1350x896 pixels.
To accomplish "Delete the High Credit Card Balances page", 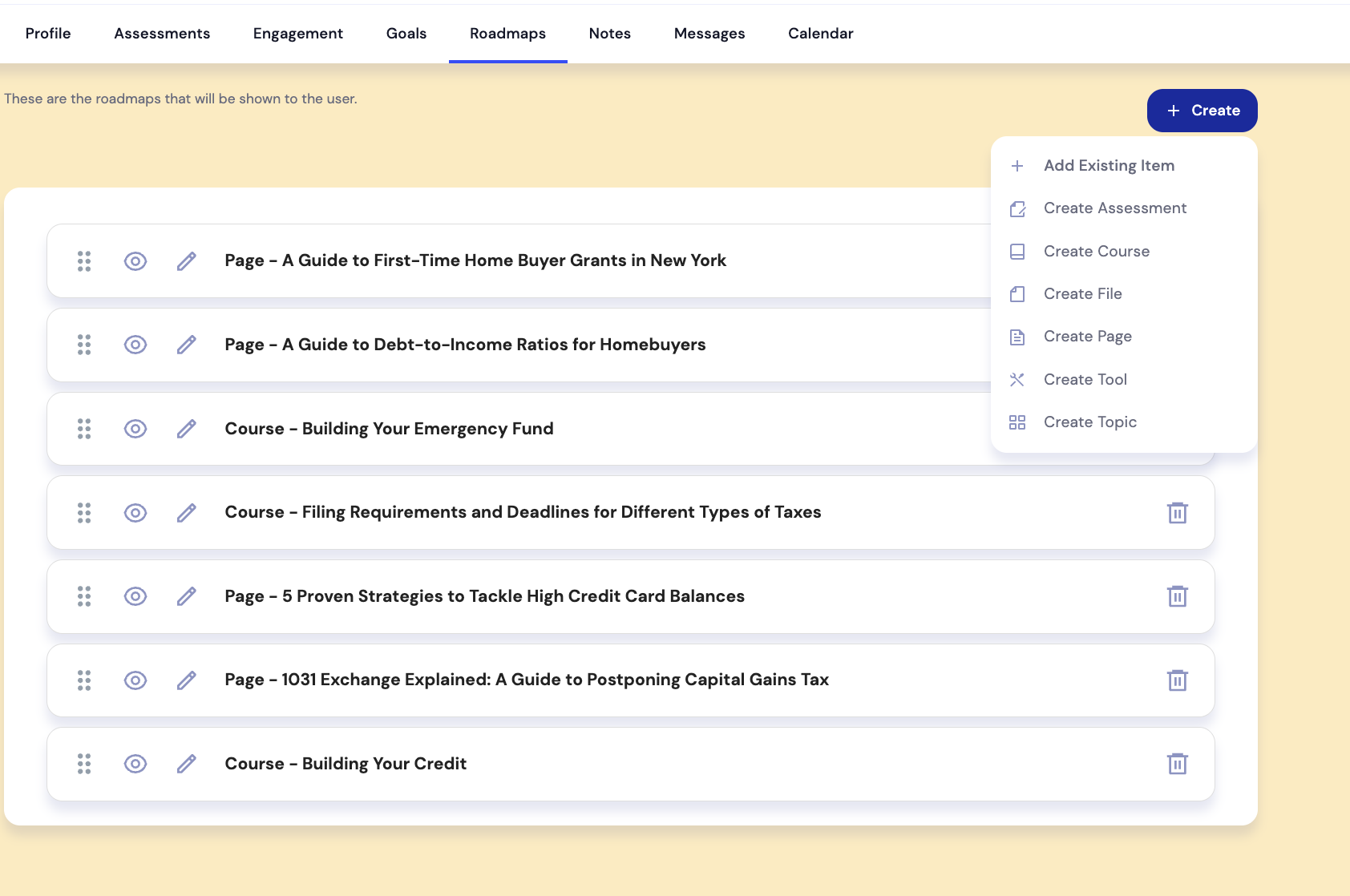I will (x=1178, y=596).
